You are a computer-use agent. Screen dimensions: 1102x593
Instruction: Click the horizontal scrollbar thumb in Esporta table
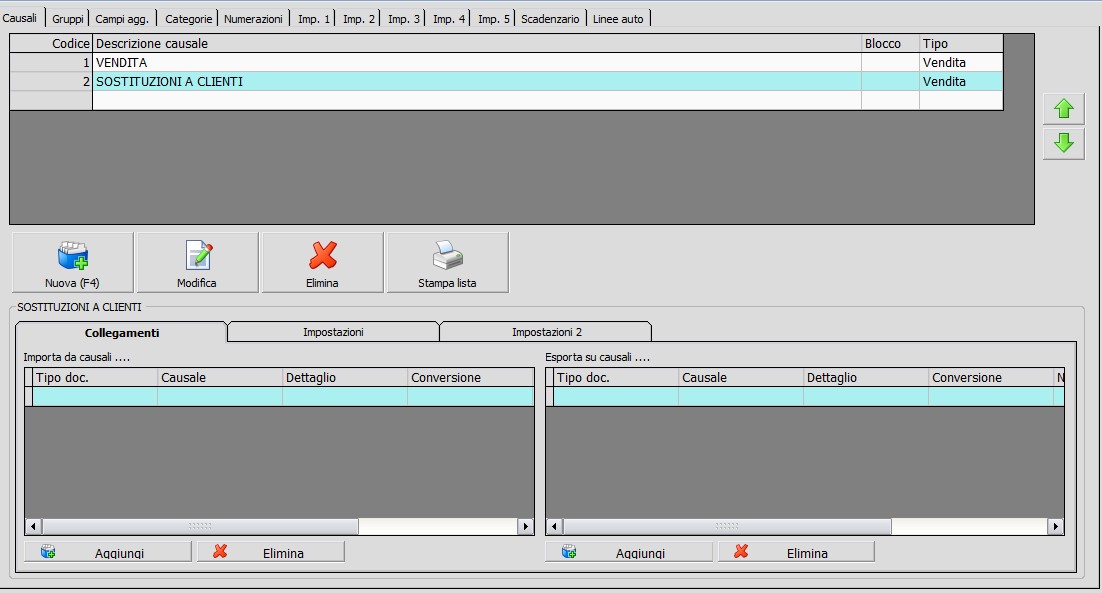point(727,526)
